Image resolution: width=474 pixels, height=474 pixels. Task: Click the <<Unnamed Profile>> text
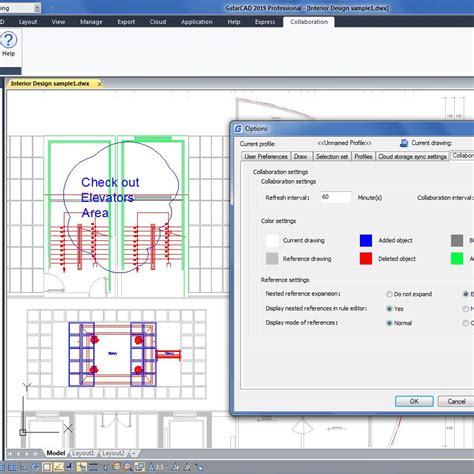(x=344, y=143)
